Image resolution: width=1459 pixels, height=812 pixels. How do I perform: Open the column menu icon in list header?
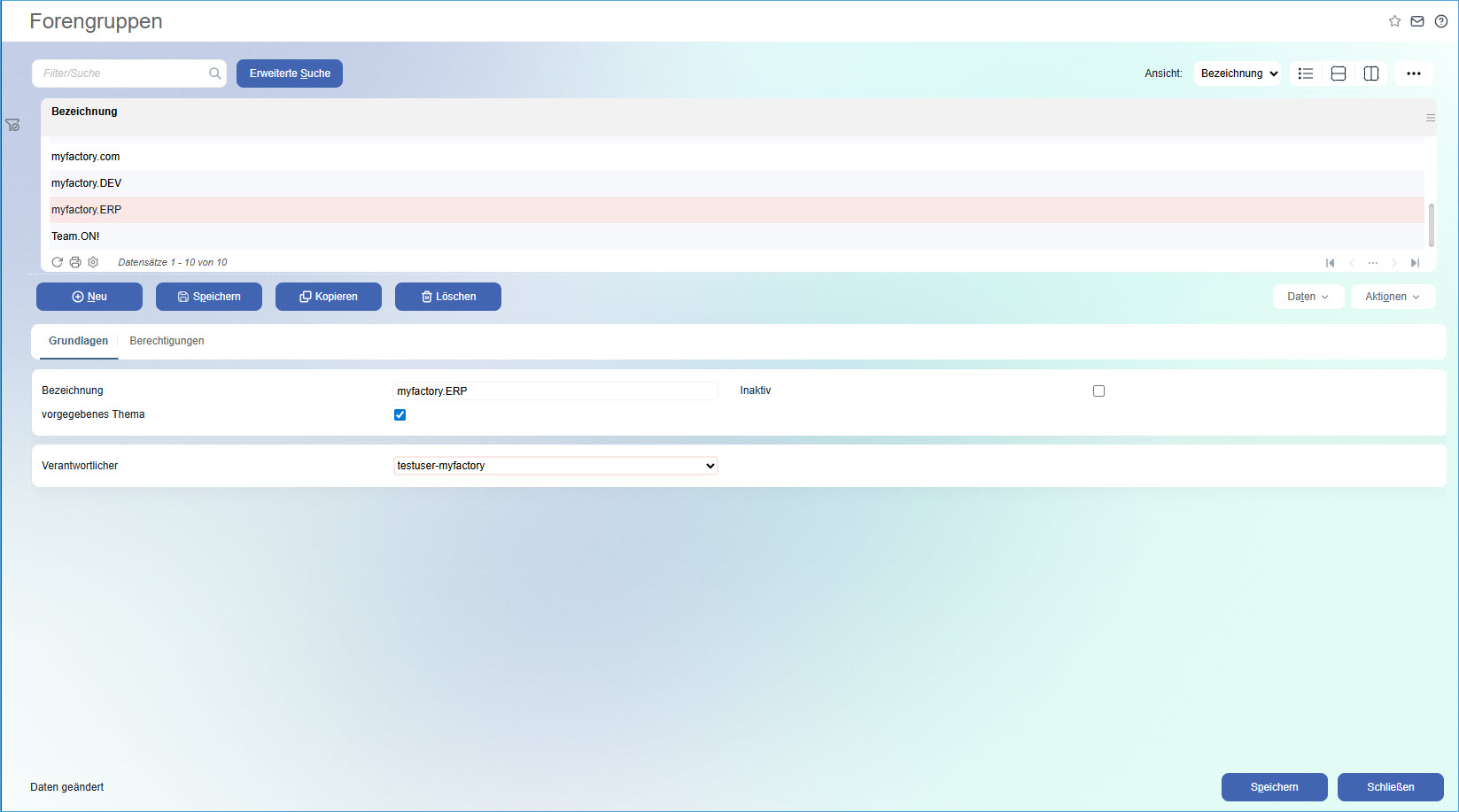[1430, 118]
